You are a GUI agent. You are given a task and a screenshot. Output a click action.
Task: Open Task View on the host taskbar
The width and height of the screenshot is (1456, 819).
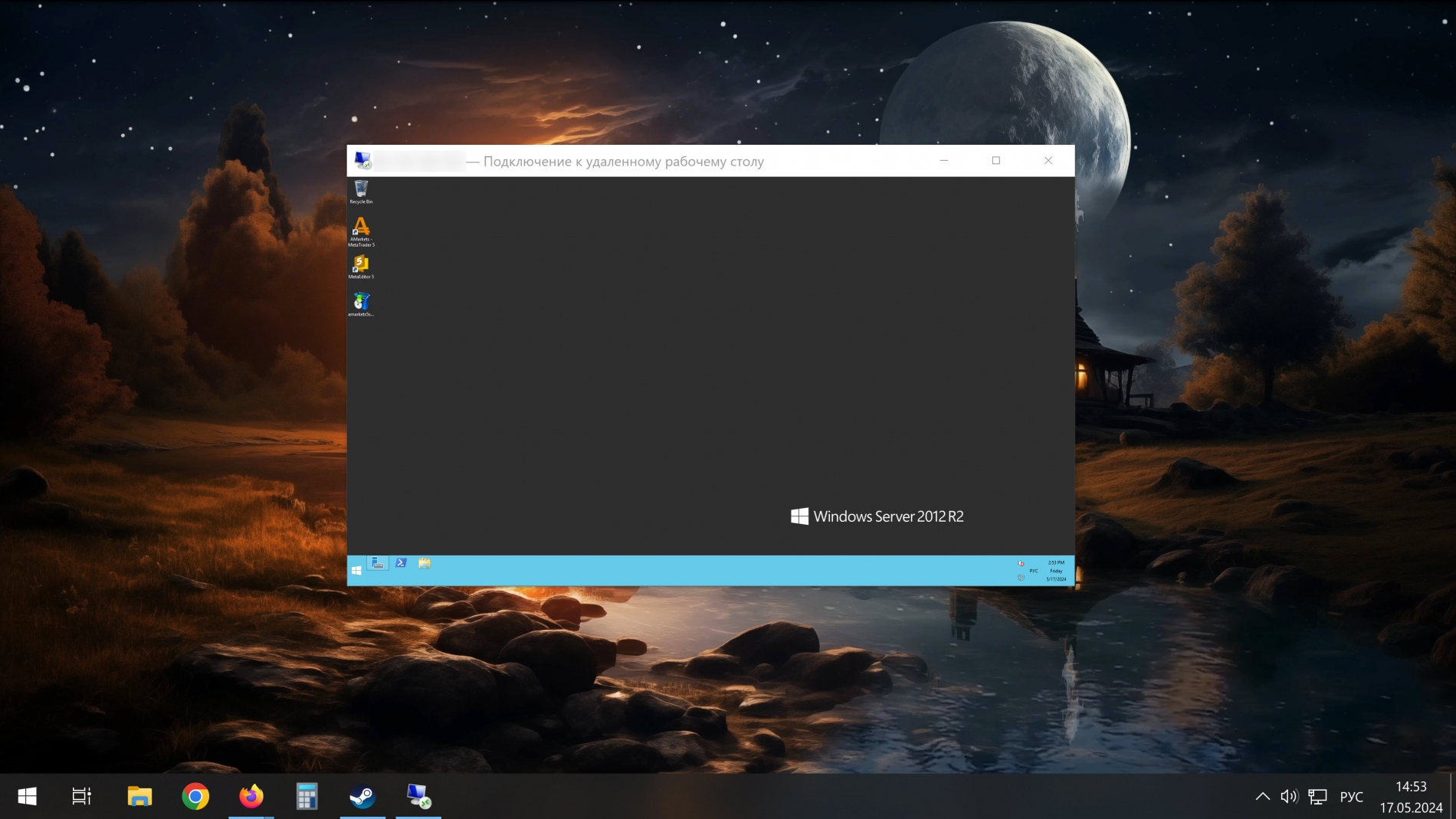(81, 797)
